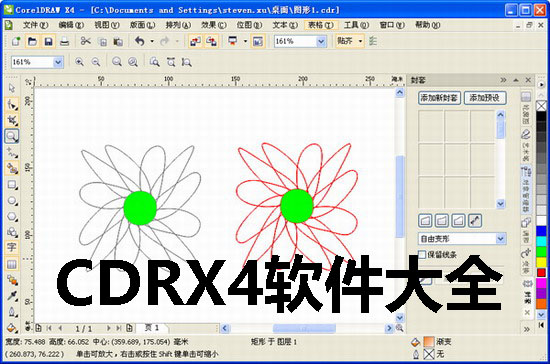Jump to the first page arrow

[x=49, y=328]
